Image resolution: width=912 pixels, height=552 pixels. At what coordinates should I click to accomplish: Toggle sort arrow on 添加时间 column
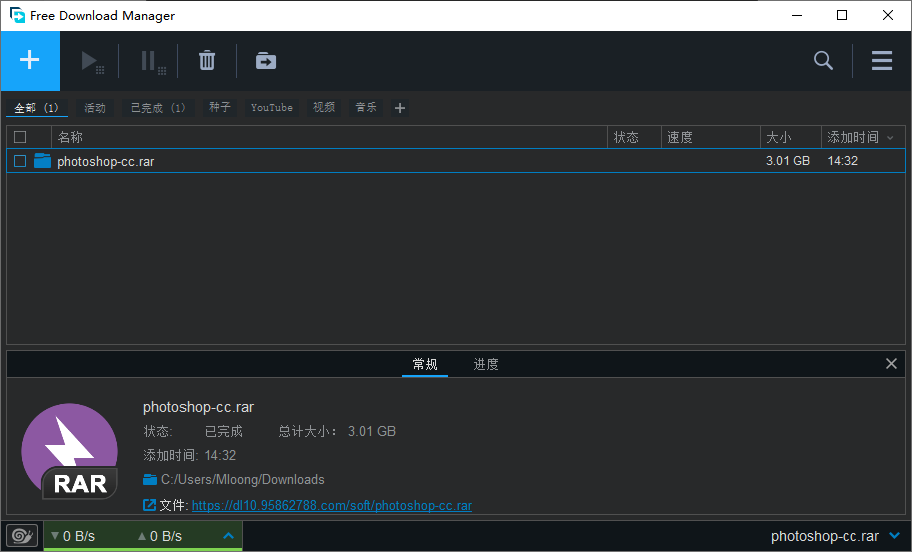click(890, 138)
